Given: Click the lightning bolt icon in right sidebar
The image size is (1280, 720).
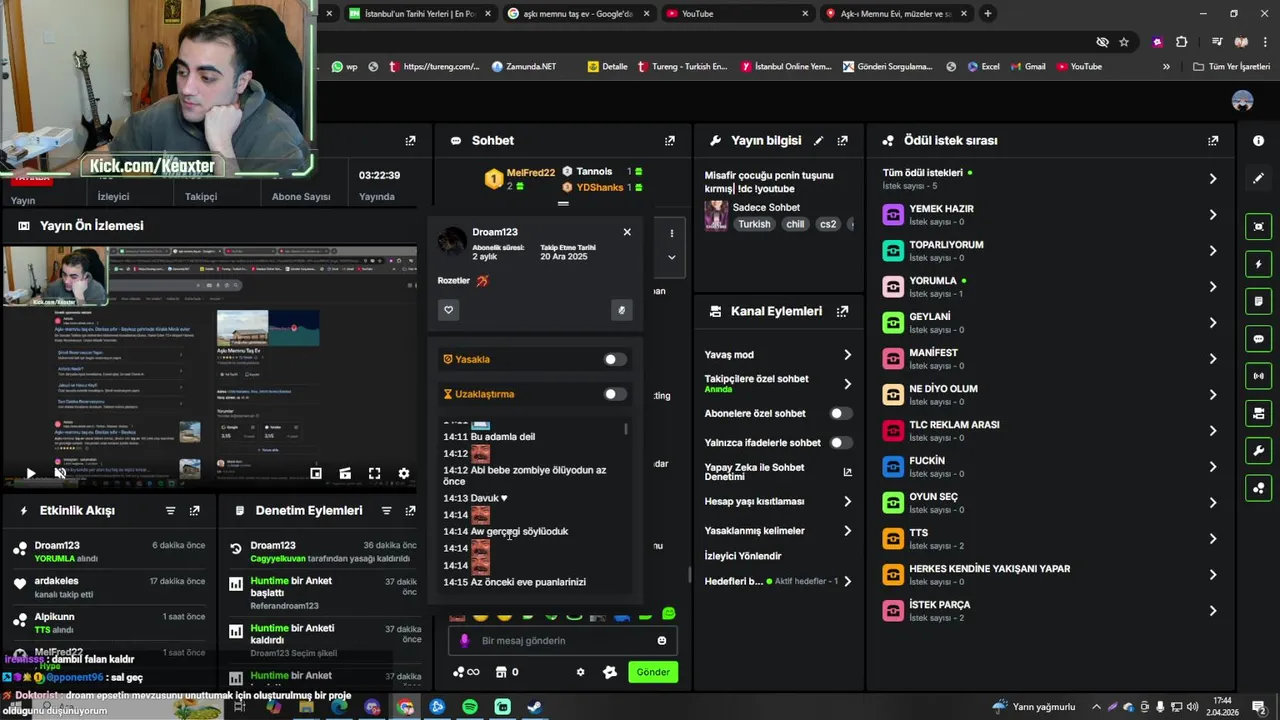Looking at the screenshot, I should coord(1258,264).
